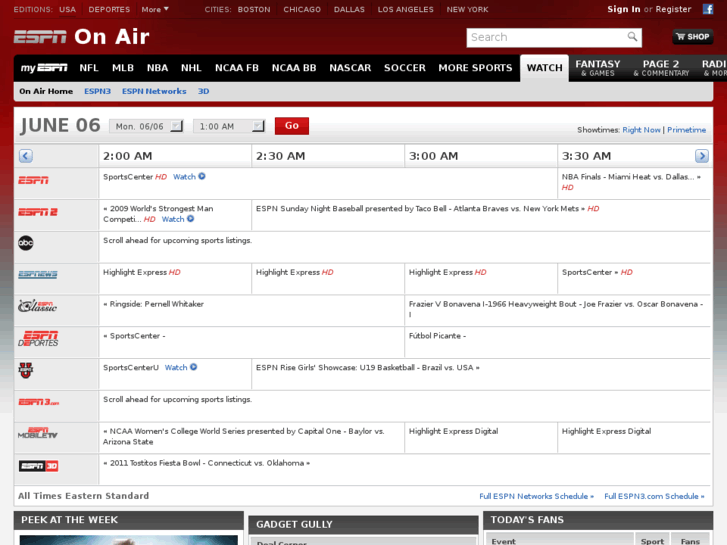727x545 pixels.
Task: Click the ABC channel logo
Action: 26,243
